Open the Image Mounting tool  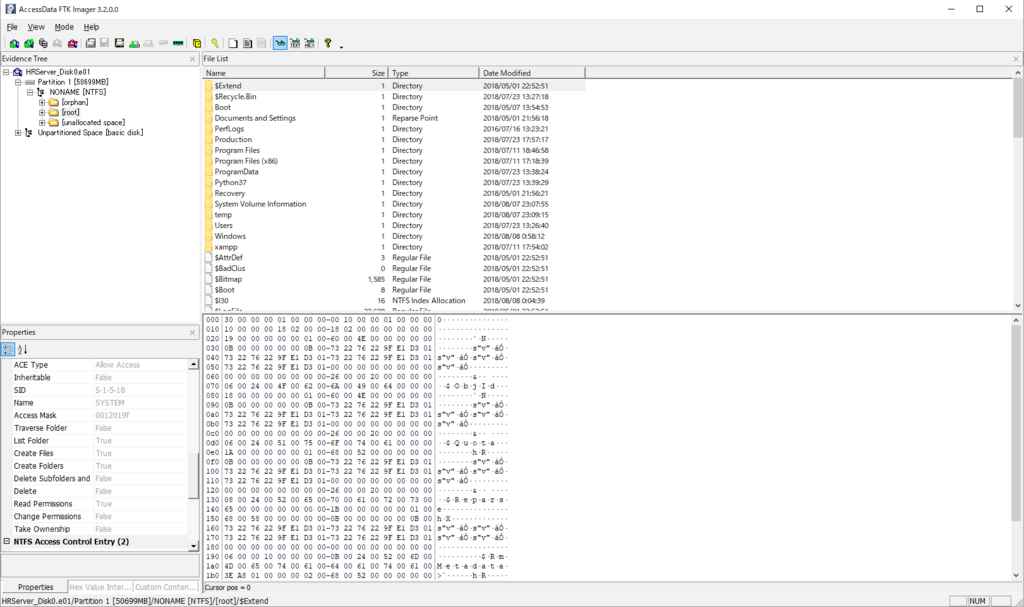pyautogui.click(x=43, y=43)
